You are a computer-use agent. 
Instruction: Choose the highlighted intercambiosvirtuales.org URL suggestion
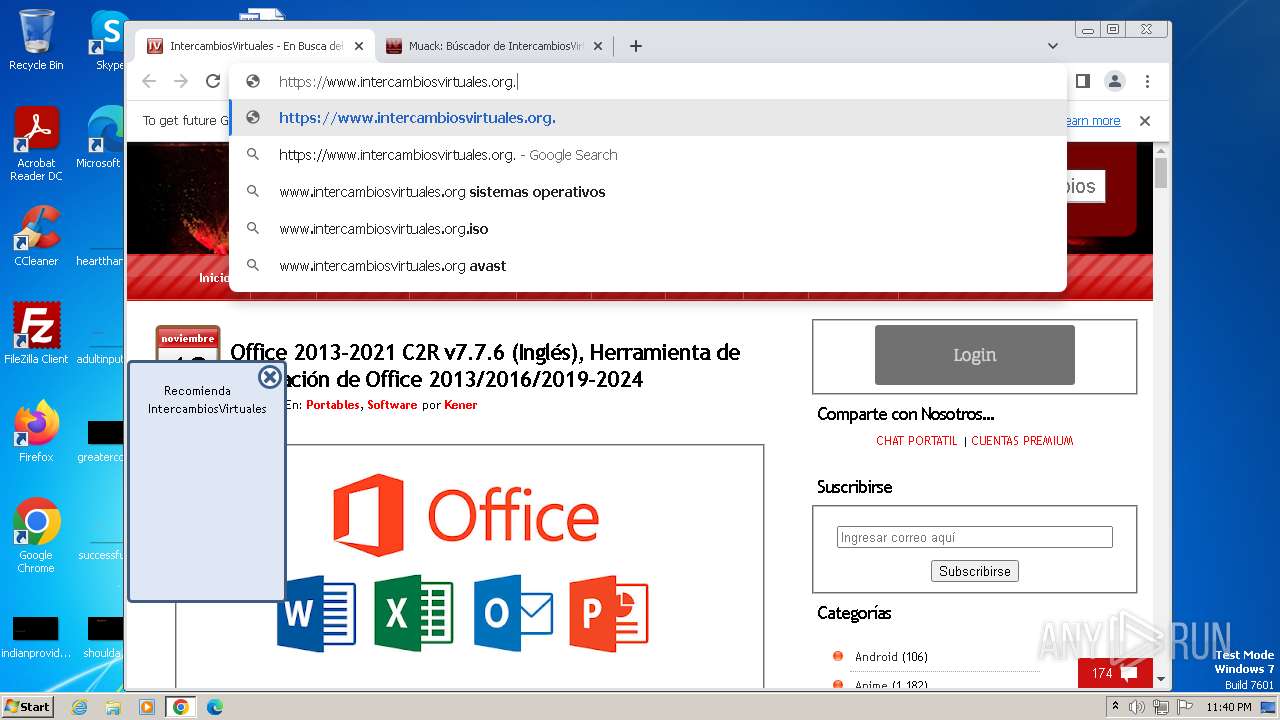coord(648,118)
